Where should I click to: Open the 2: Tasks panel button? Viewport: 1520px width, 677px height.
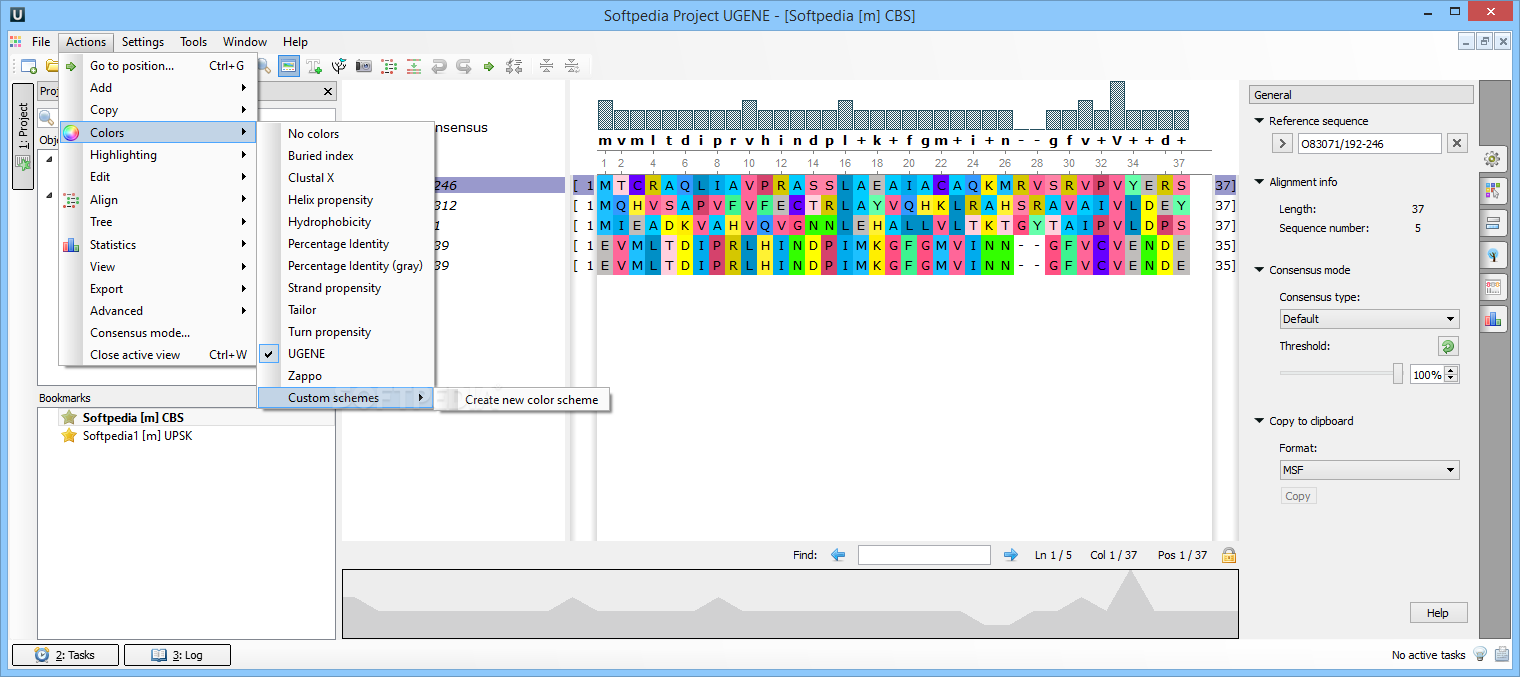coord(65,655)
